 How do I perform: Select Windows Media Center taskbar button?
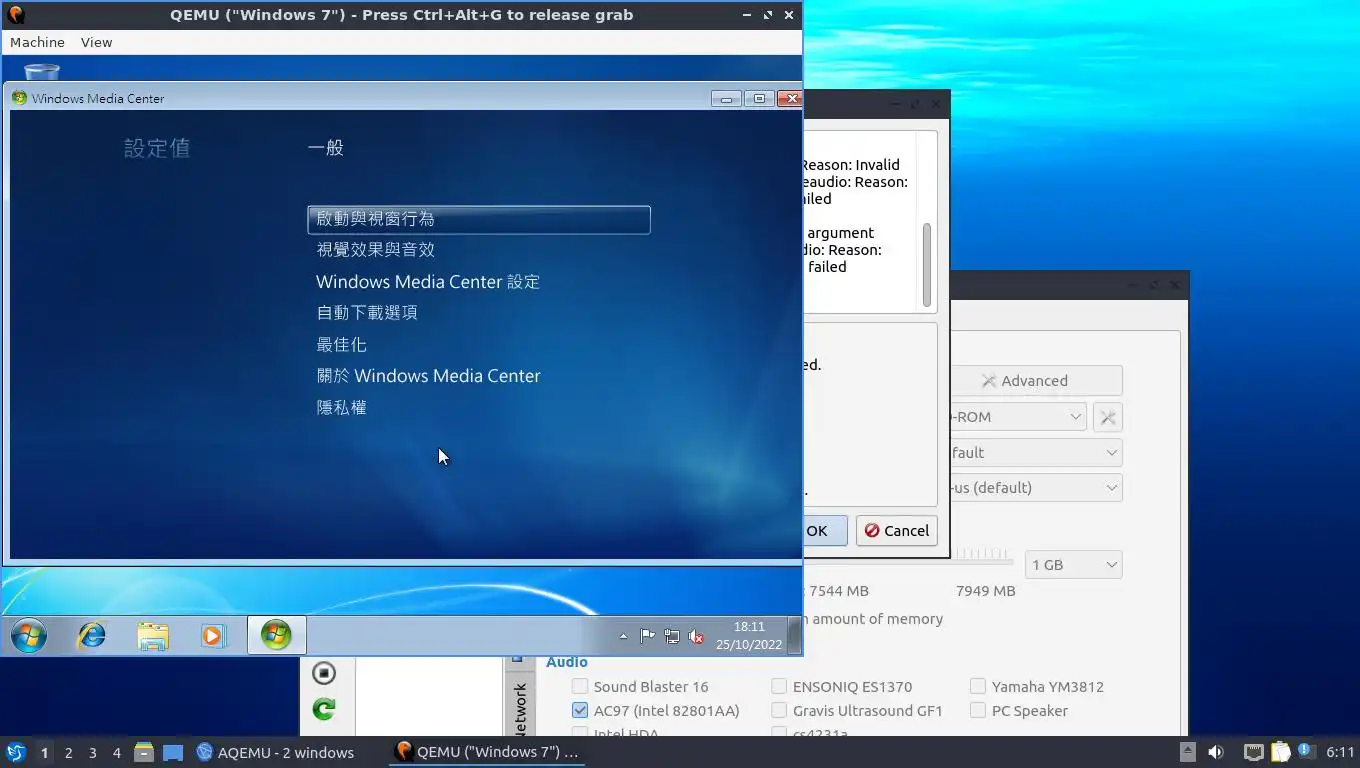point(276,635)
